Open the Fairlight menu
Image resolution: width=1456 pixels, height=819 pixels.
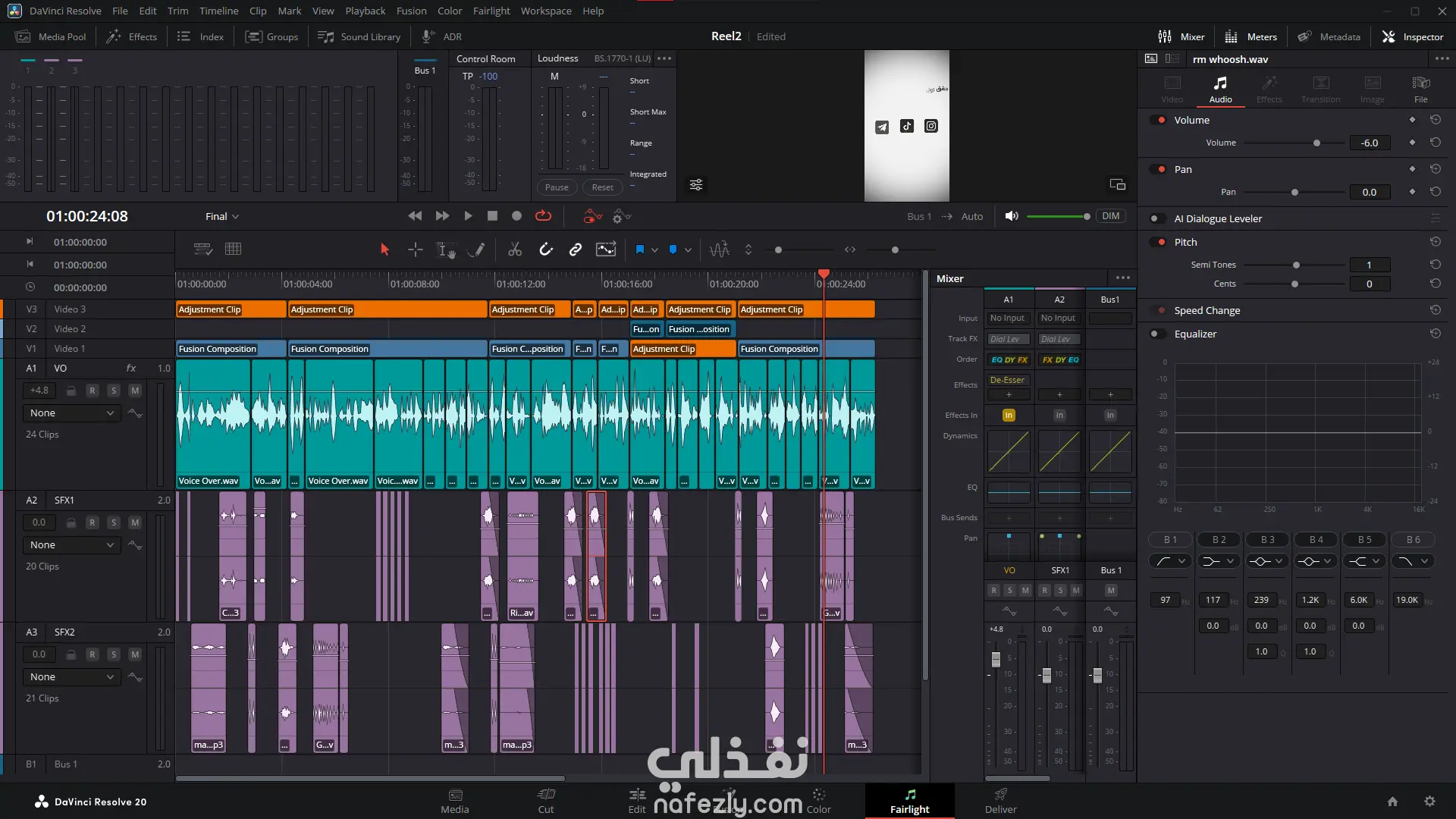click(x=491, y=11)
